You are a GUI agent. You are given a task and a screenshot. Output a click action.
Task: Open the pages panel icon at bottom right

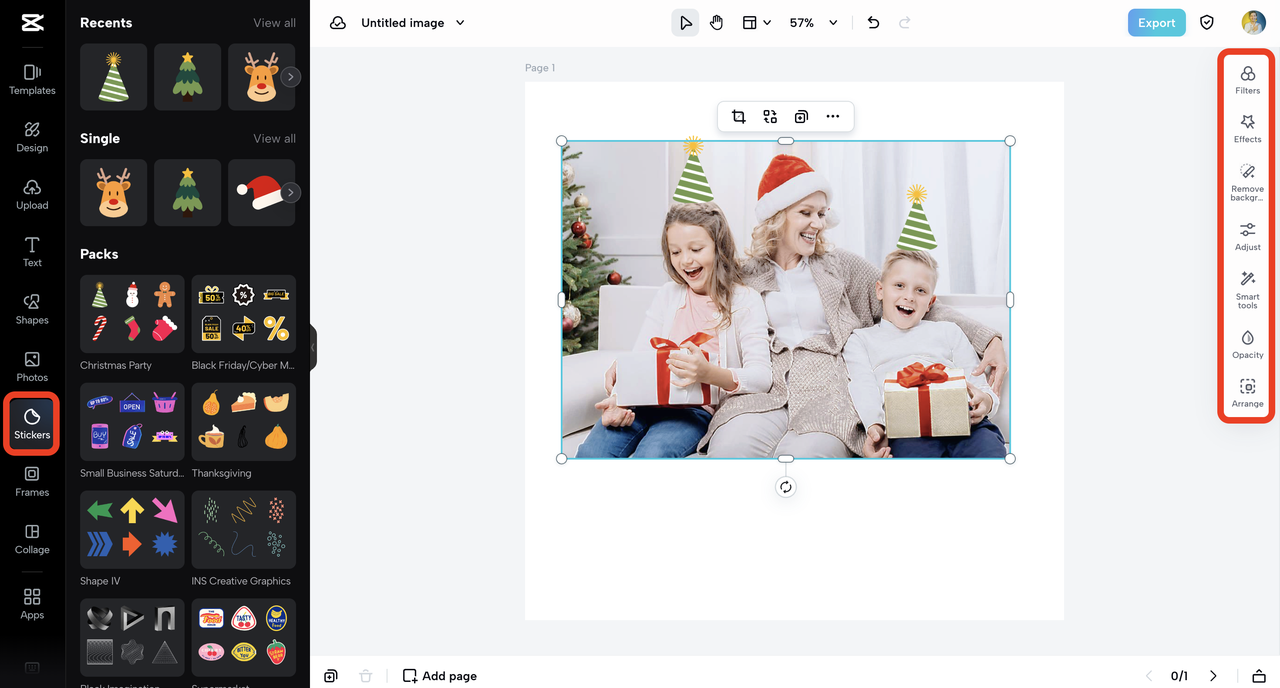1259,676
